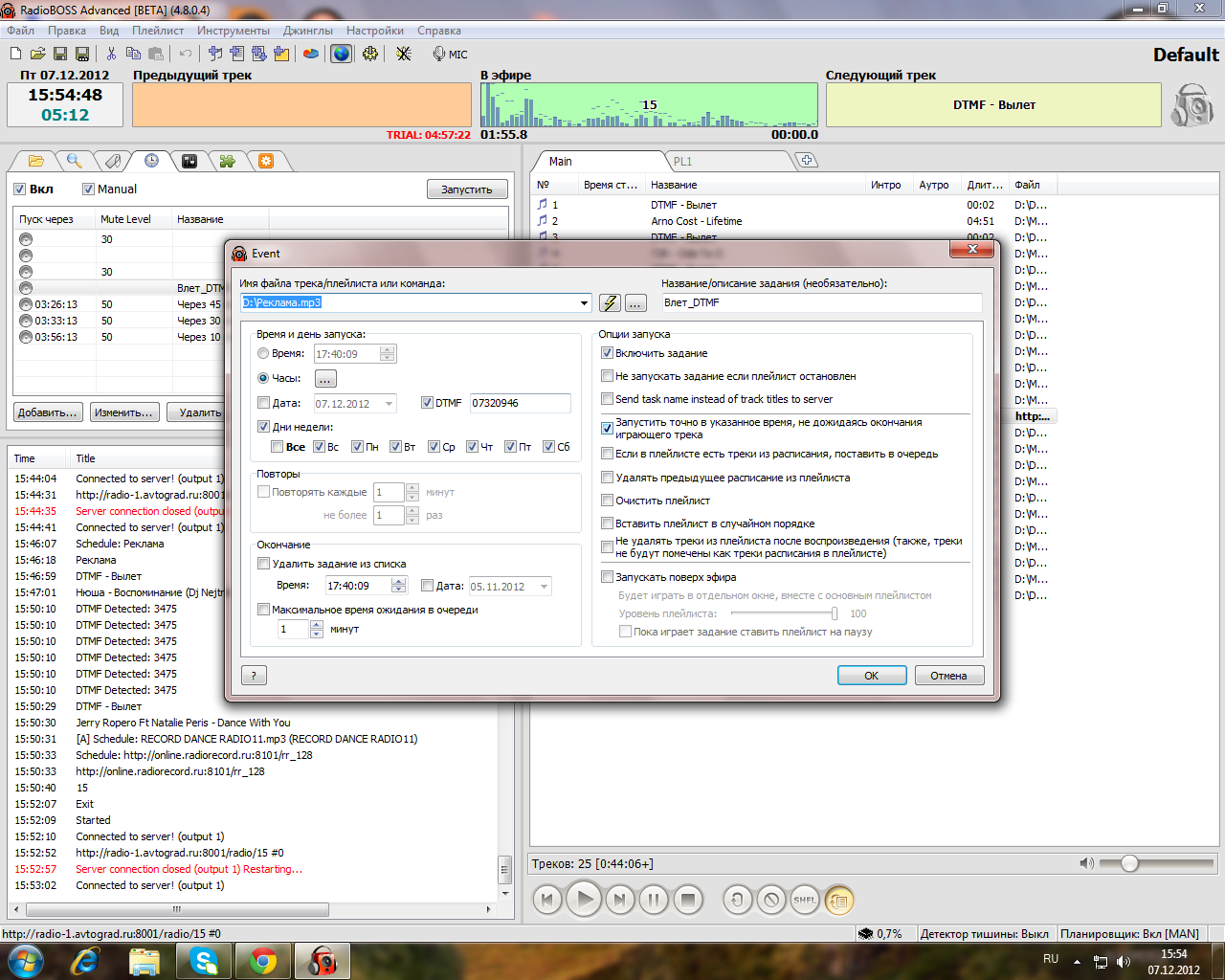Switch to the tag icon tab
The width and height of the screenshot is (1225, 980).
[x=113, y=161]
